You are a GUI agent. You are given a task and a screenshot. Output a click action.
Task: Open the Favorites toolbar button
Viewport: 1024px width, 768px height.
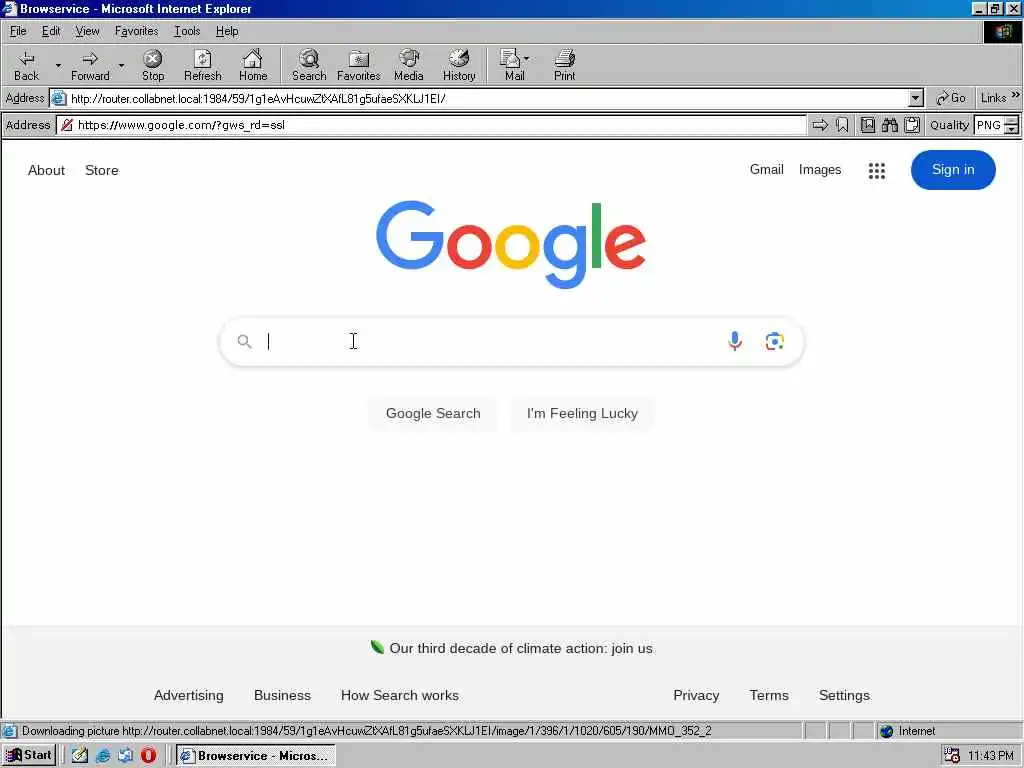[359, 66]
